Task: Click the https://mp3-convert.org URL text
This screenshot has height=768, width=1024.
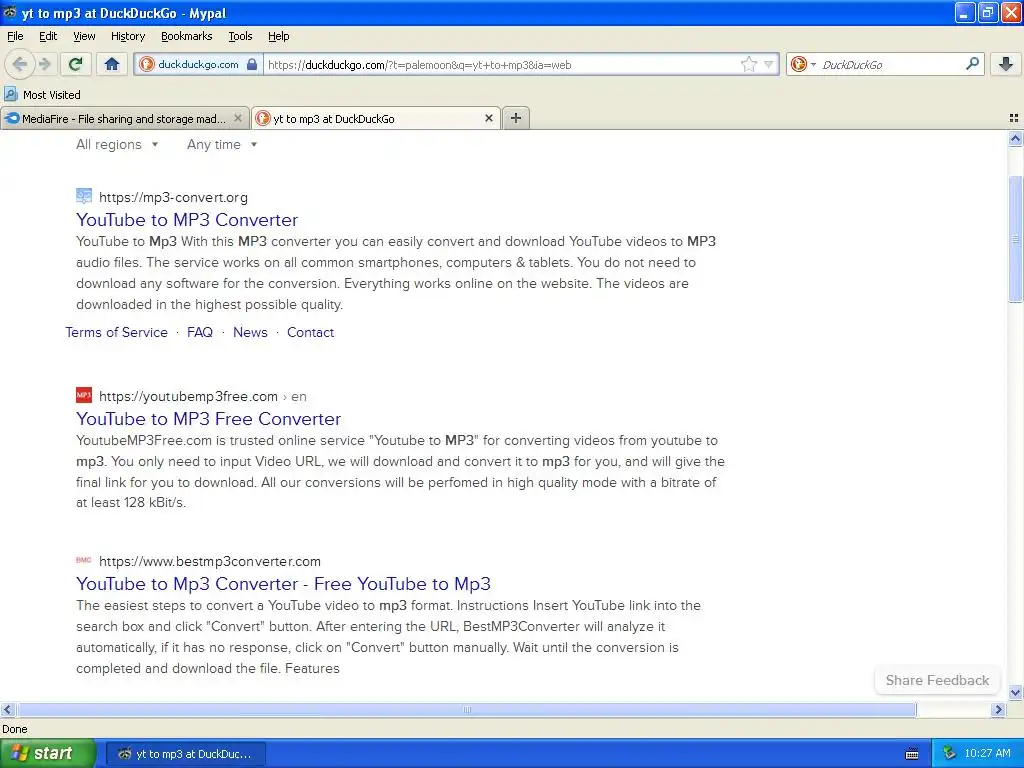Action: click(x=173, y=197)
